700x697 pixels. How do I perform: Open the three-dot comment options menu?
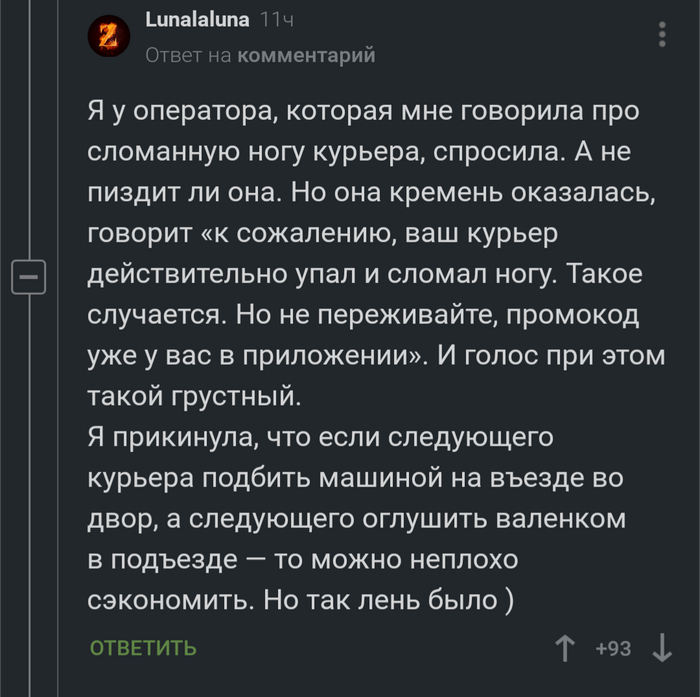pos(663,37)
